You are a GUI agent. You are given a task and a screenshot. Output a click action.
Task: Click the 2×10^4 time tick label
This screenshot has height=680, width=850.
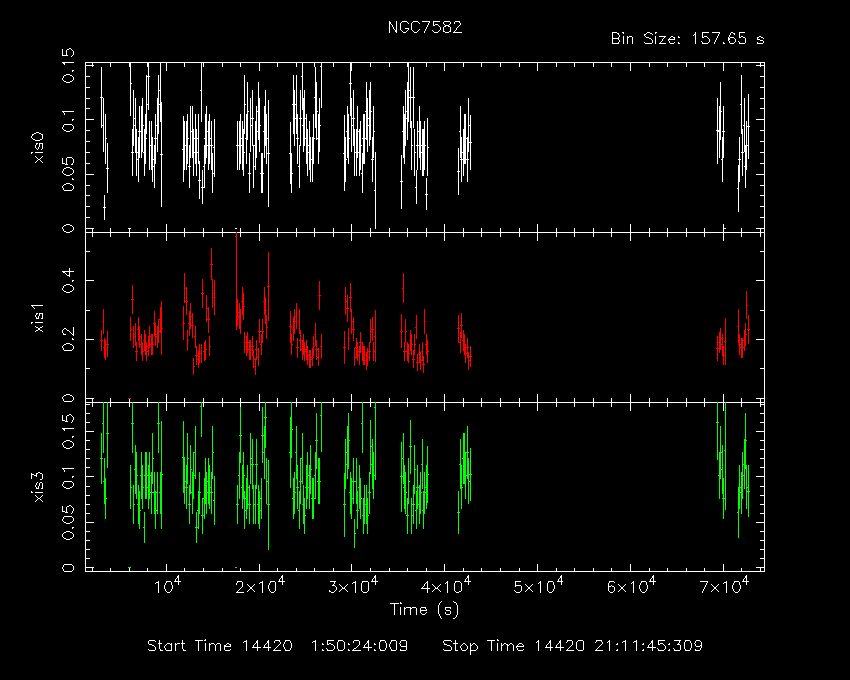click(260, 586)
